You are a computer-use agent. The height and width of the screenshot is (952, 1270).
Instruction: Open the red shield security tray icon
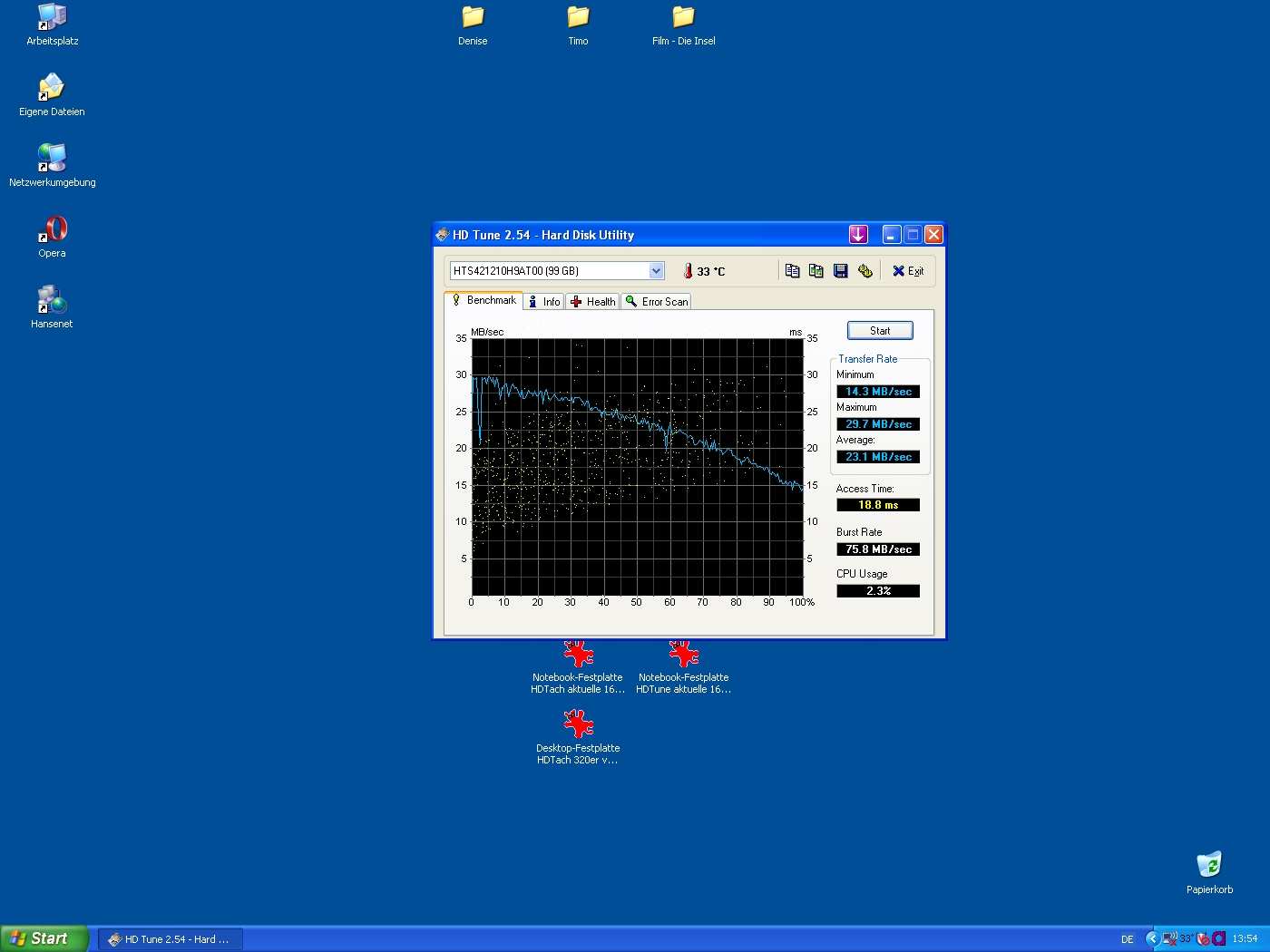coord(1203,938)
